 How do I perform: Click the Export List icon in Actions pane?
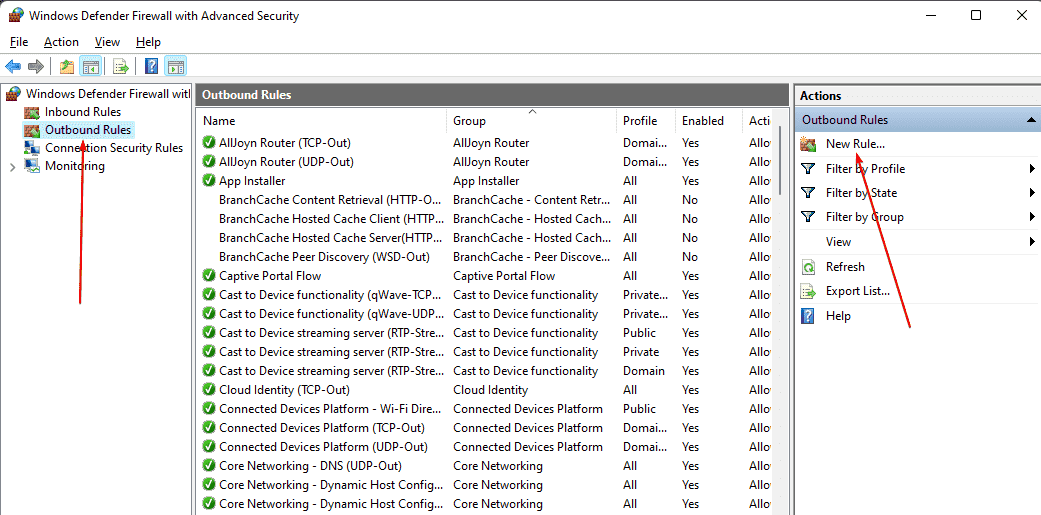point(808,291)
